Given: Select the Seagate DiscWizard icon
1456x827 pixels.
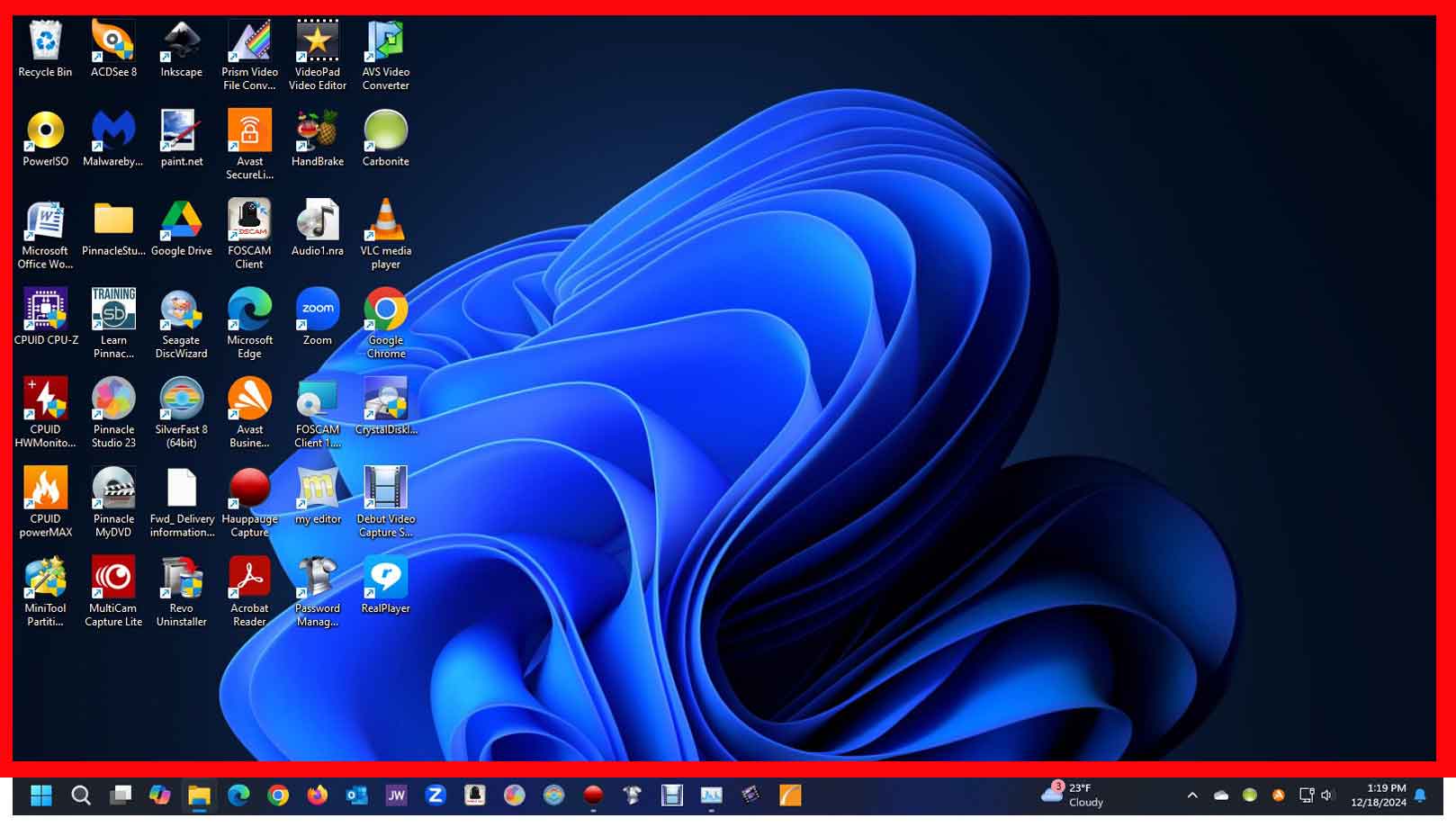Looking at the screenshot, I should [181, 323].
